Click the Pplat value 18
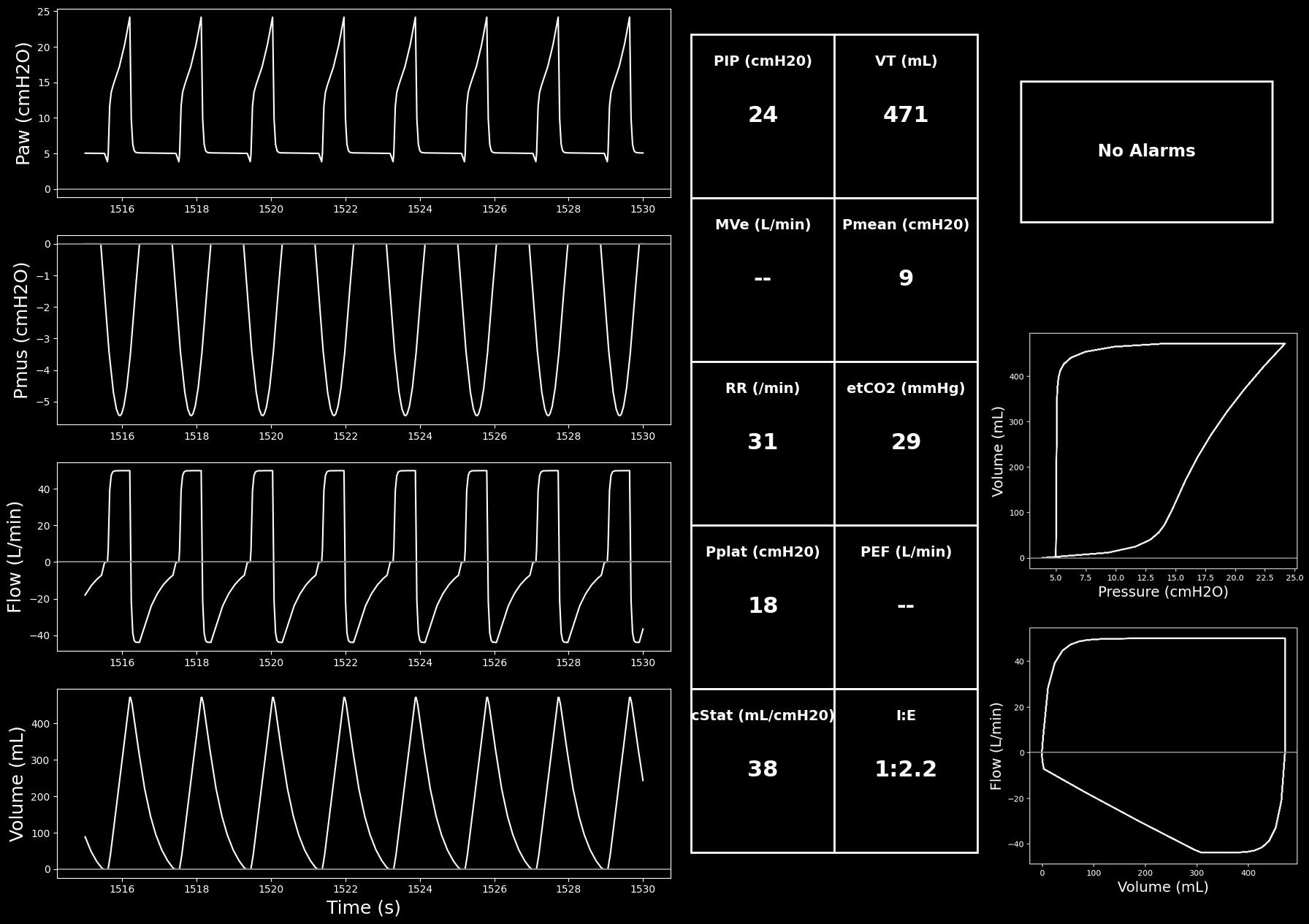Screen dimensions: 1309x924 [763, 606]
